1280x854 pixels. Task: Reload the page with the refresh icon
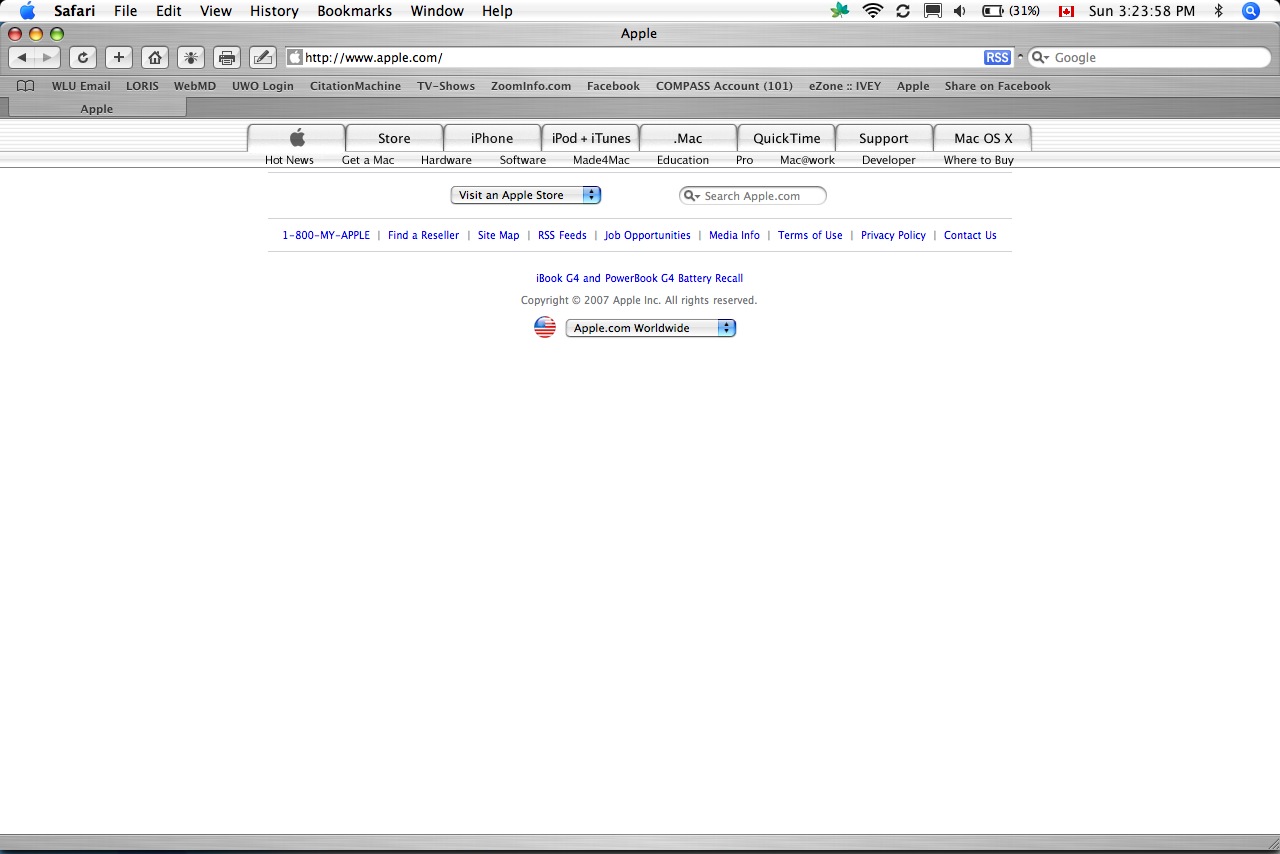83,57
